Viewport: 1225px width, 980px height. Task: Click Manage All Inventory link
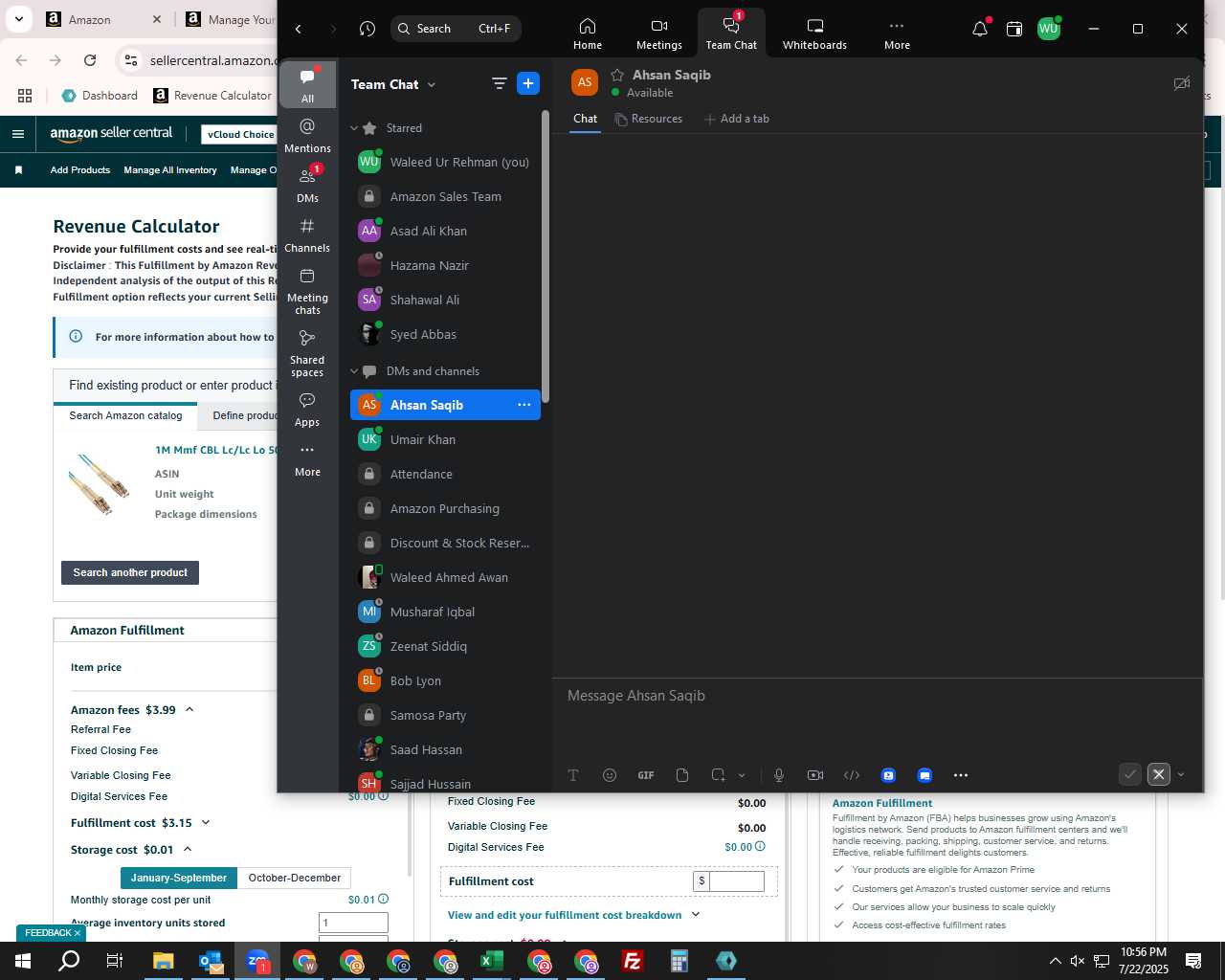click(x=170, y=169)
